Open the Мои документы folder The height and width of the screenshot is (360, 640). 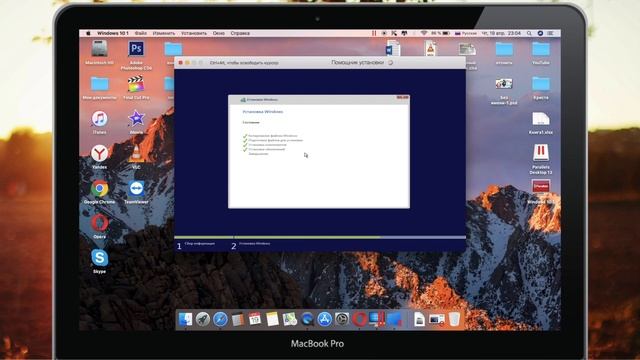[100, 84]
